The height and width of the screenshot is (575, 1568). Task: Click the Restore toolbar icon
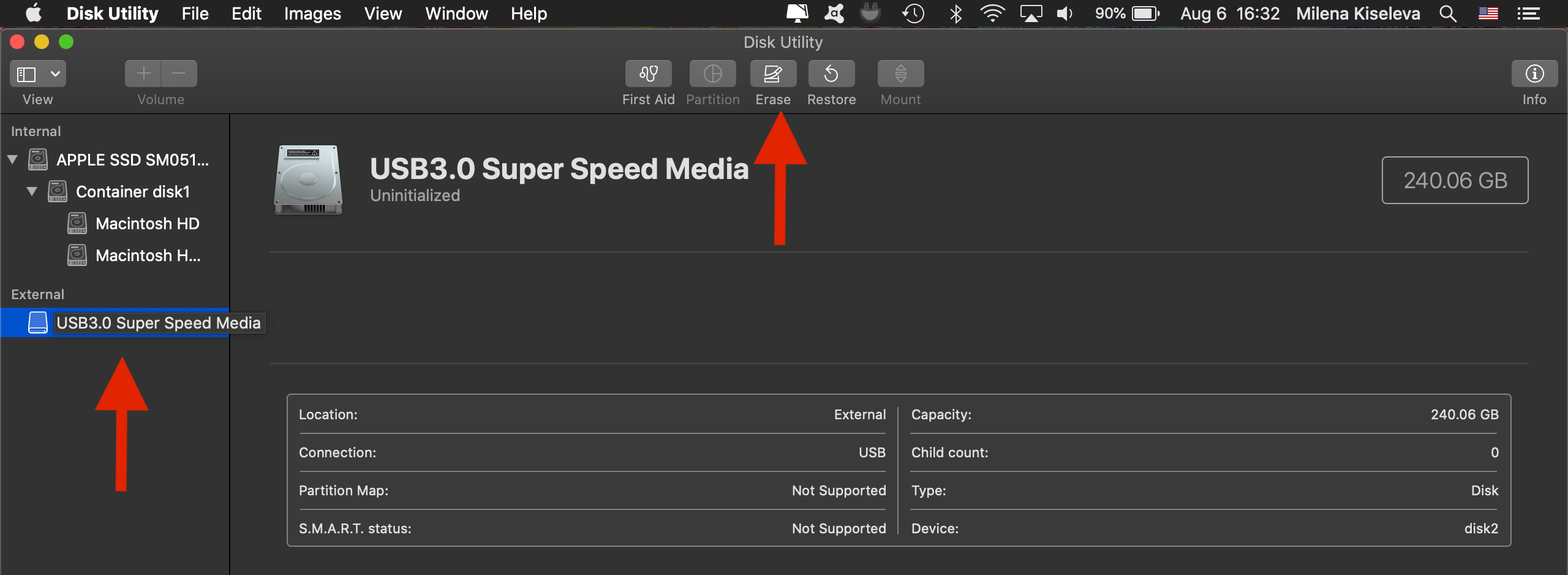(x=831, y=74)
